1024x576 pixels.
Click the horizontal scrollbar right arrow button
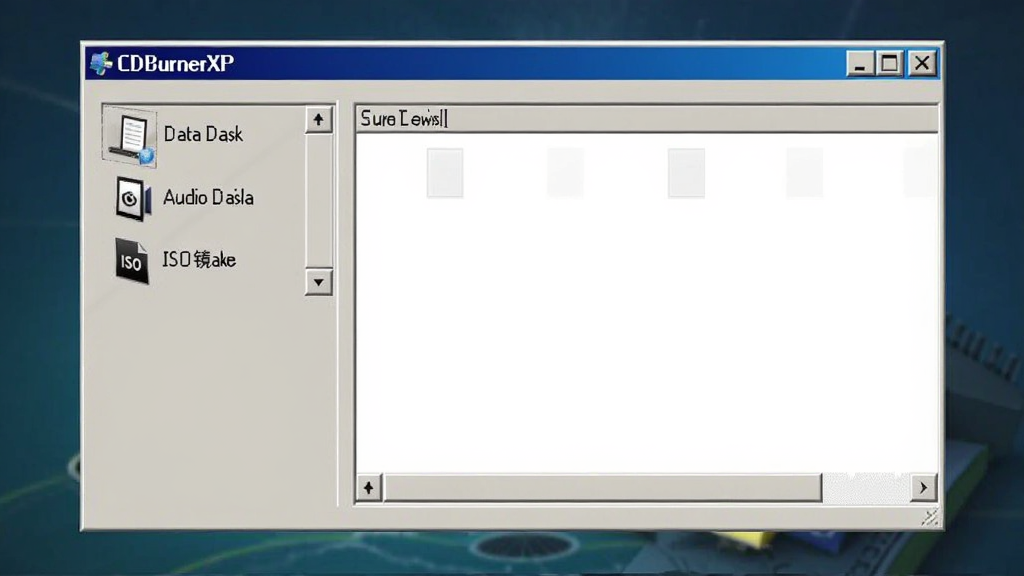923,487
